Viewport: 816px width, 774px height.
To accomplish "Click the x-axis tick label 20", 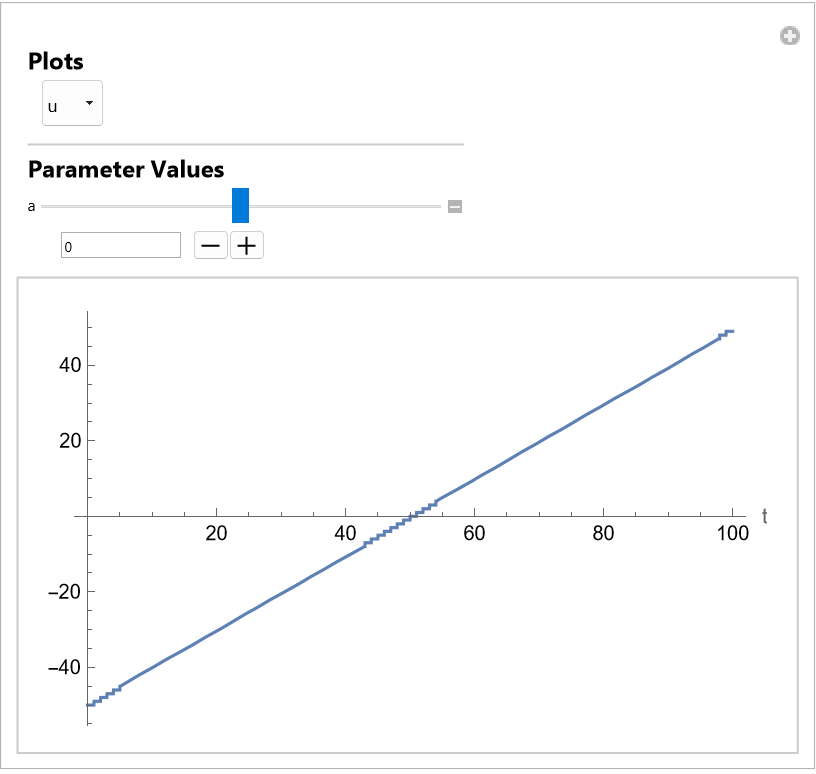I will (216, 534).
